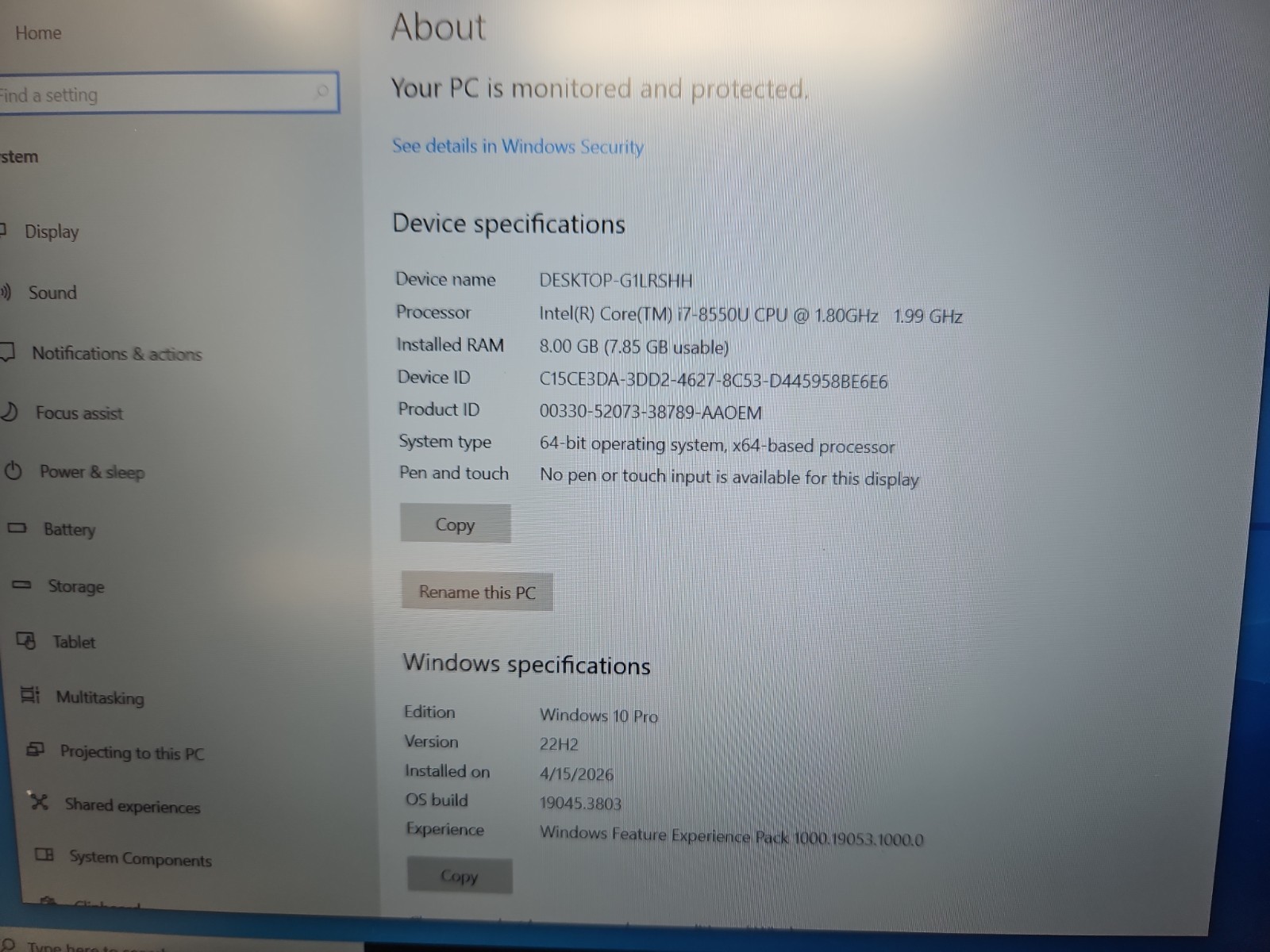Open Display settings
Screen dimensions: 1270x952
[x=52, y=232]
